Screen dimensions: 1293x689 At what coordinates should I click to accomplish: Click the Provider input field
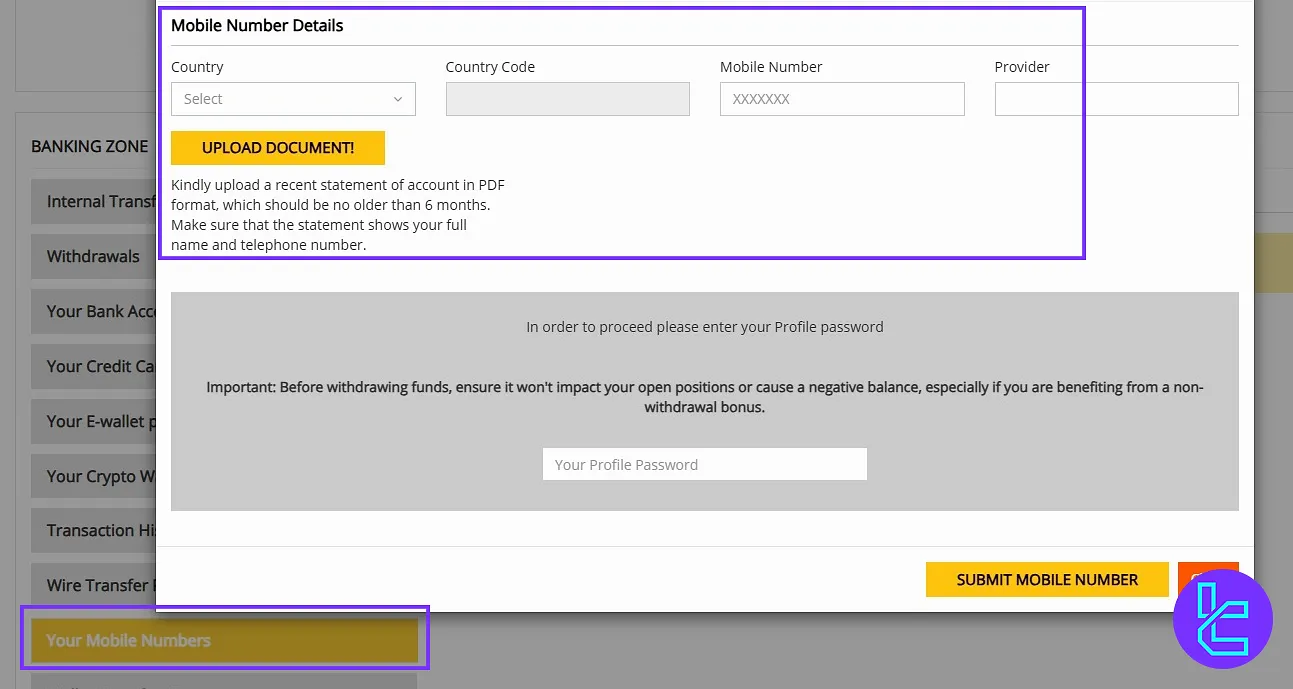[1116, 99]
